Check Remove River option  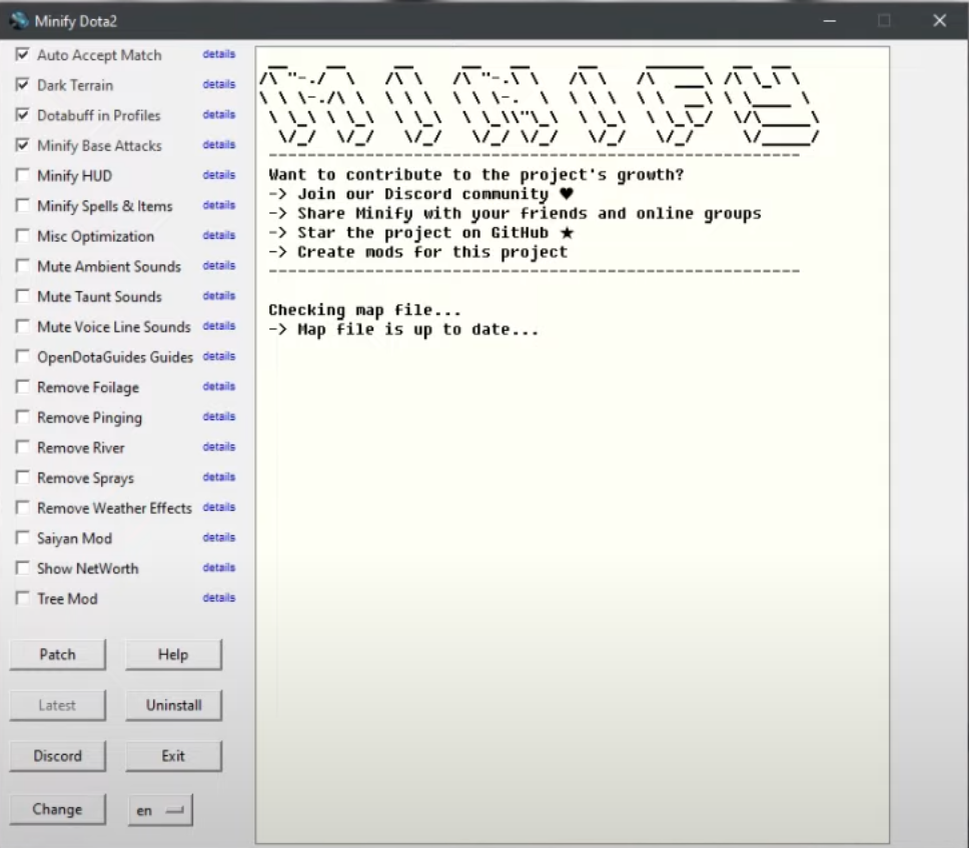click(x=22, y=447)
